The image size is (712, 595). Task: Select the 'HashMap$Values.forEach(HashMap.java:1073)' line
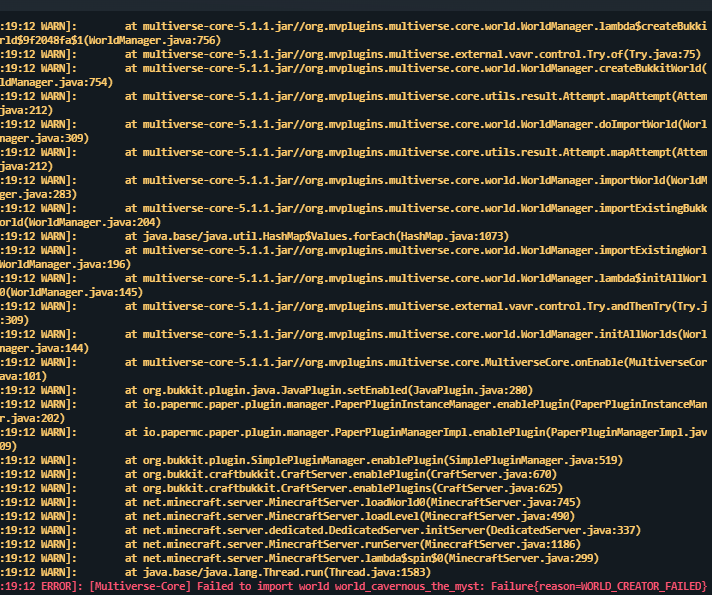pyautogui.click(x=254, y=237)
